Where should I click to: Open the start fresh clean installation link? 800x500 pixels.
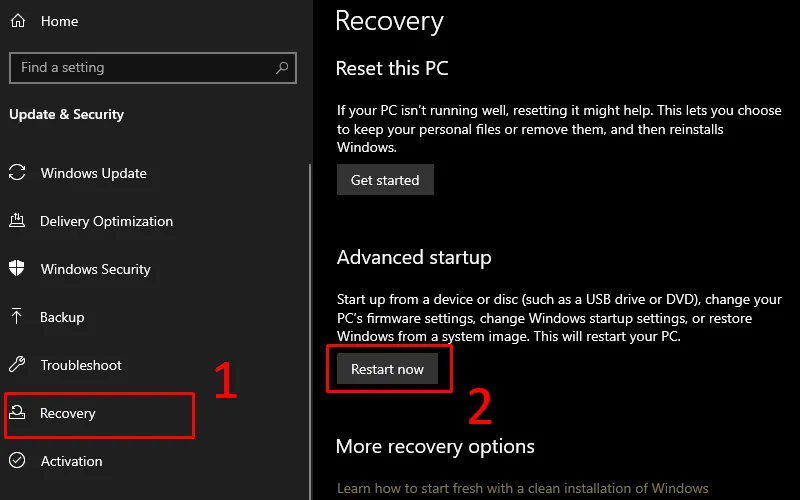(x=522, y=489)
